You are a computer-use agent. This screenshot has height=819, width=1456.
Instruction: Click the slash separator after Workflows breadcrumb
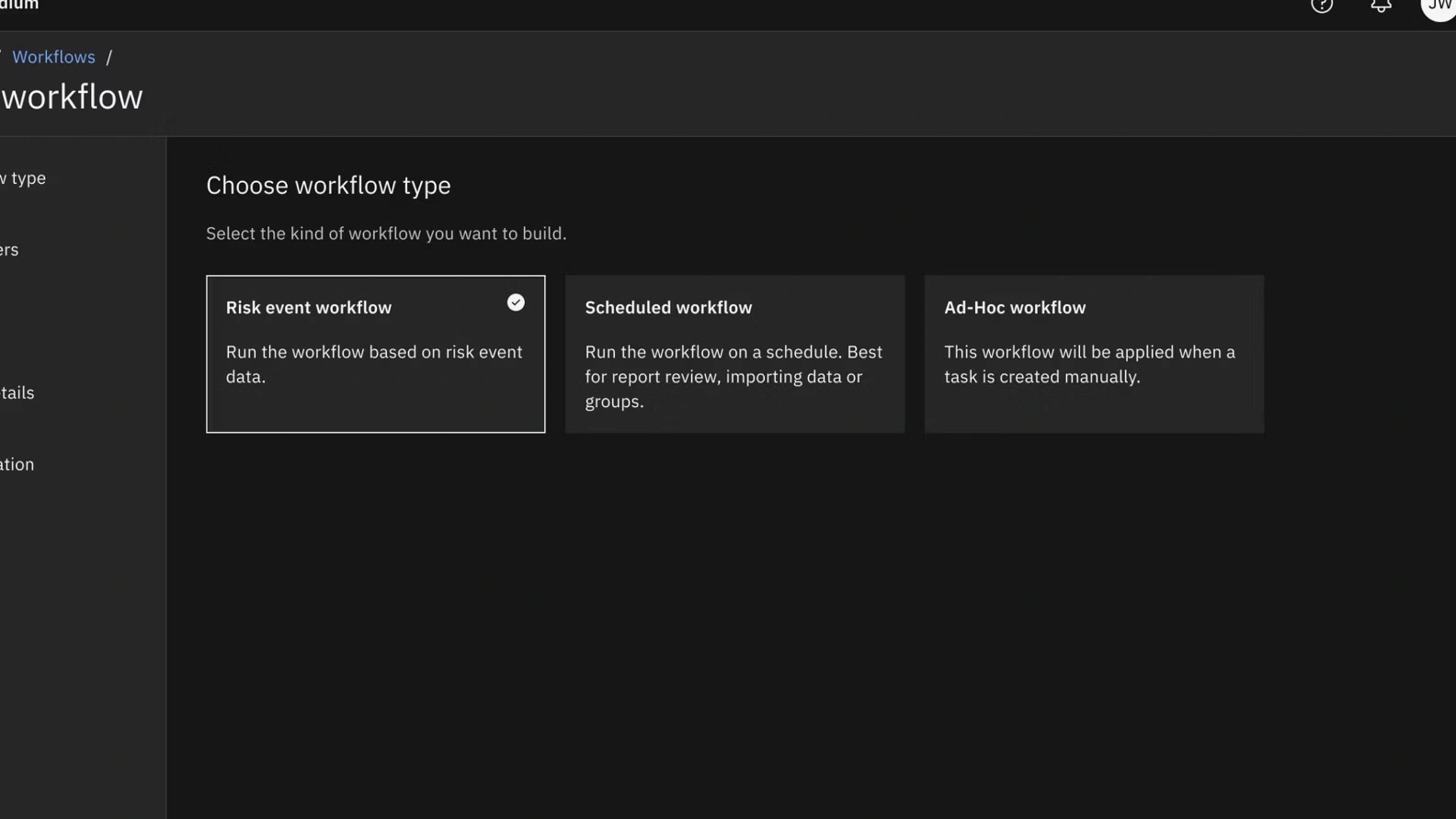tap(109, 57)
